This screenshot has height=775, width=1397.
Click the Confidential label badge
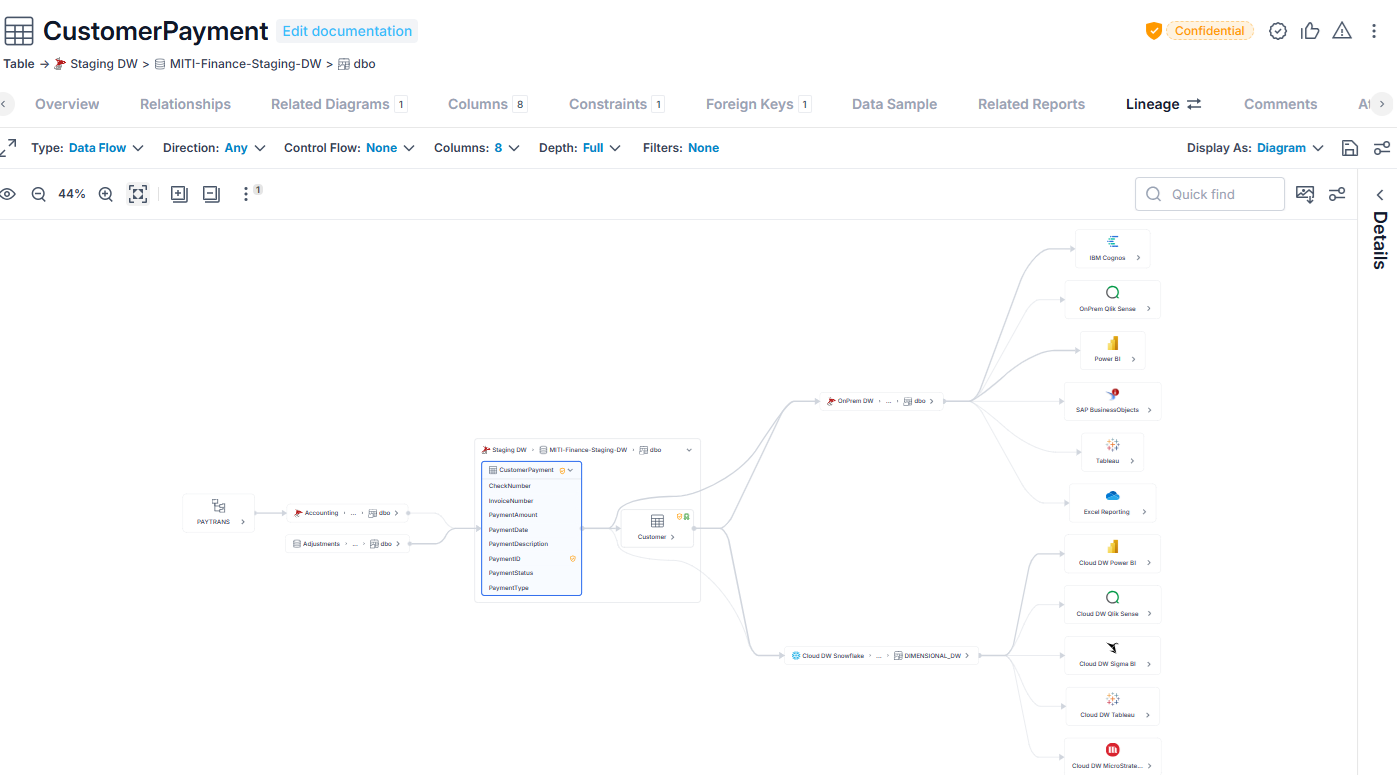coord(1209,31)
